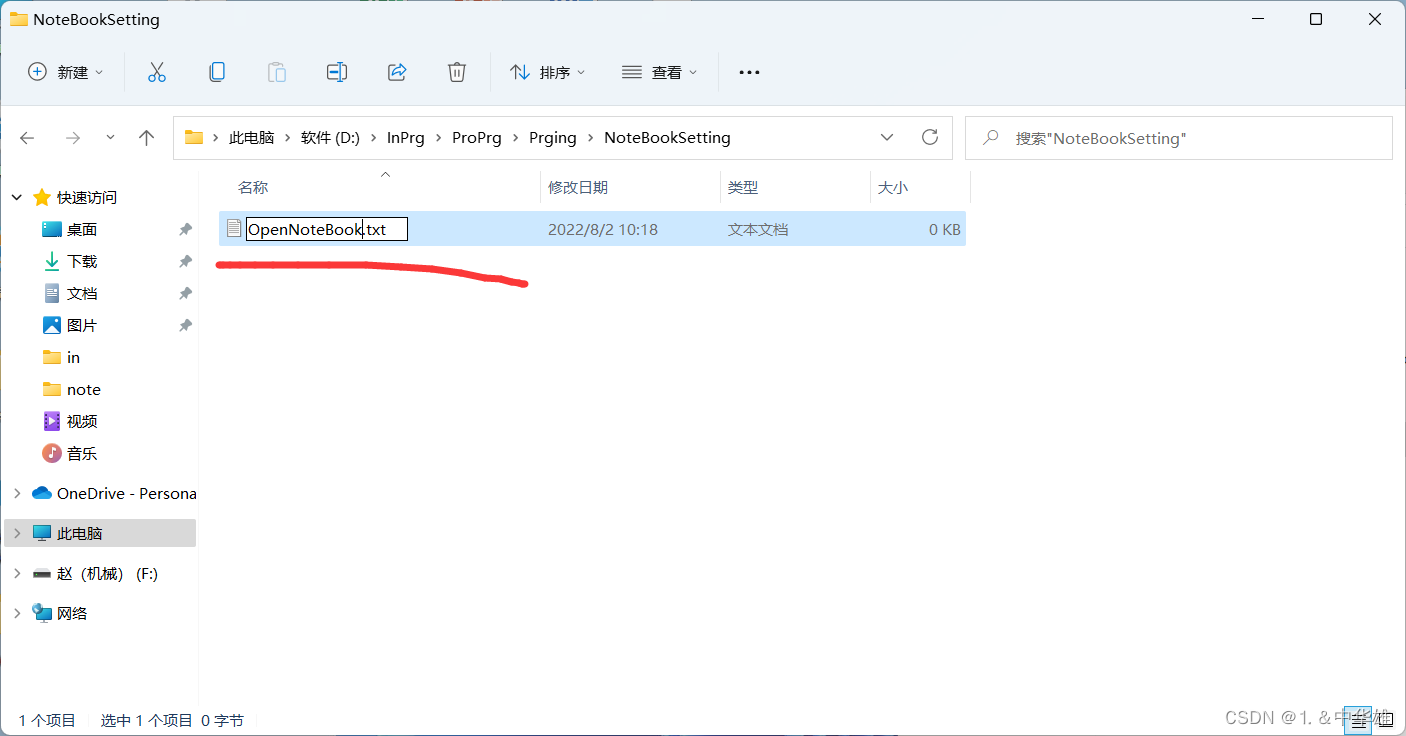
Task: Expand the 网络 tree node
Action: 17,613
